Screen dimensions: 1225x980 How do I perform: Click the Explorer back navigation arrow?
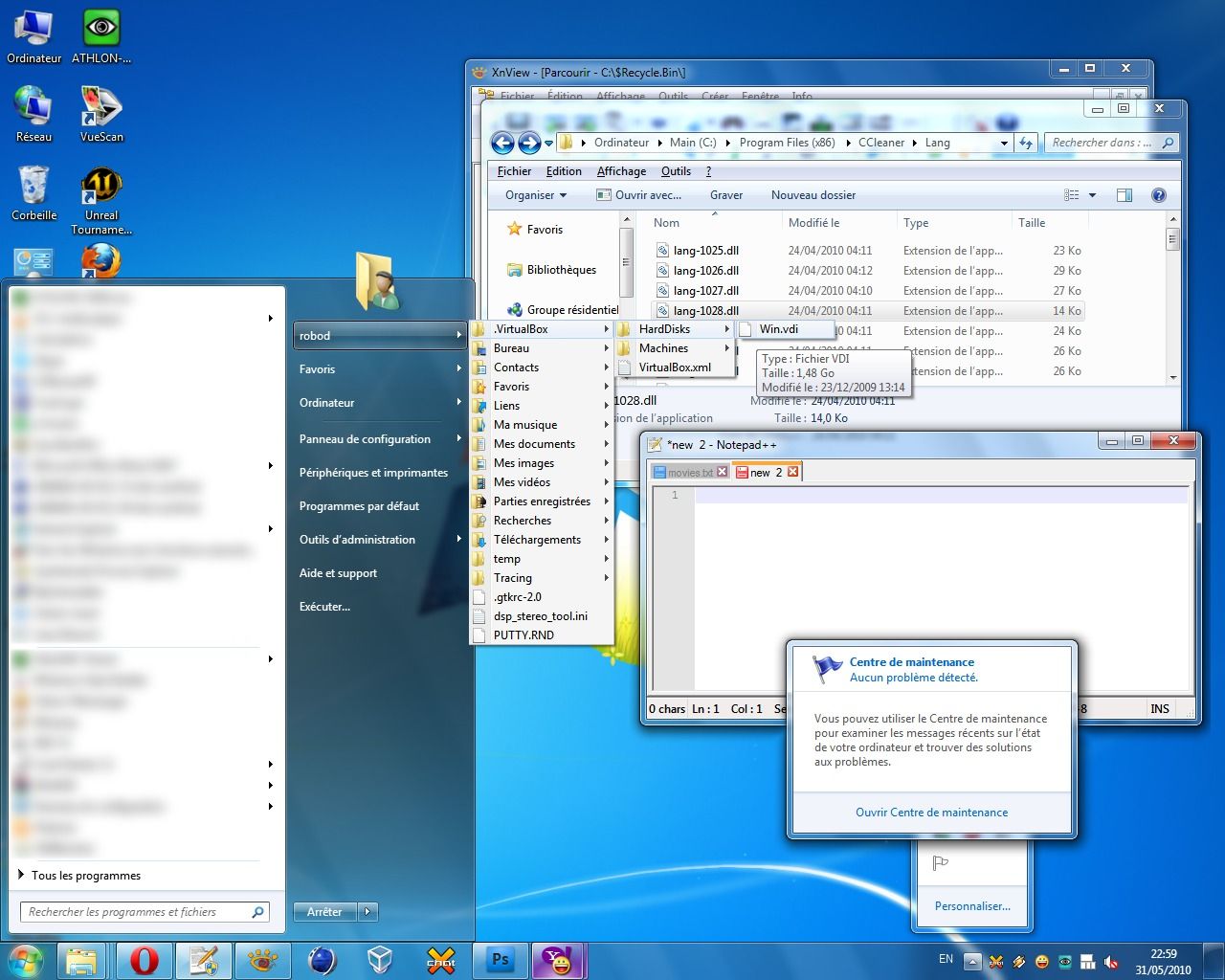click(502, 144)
